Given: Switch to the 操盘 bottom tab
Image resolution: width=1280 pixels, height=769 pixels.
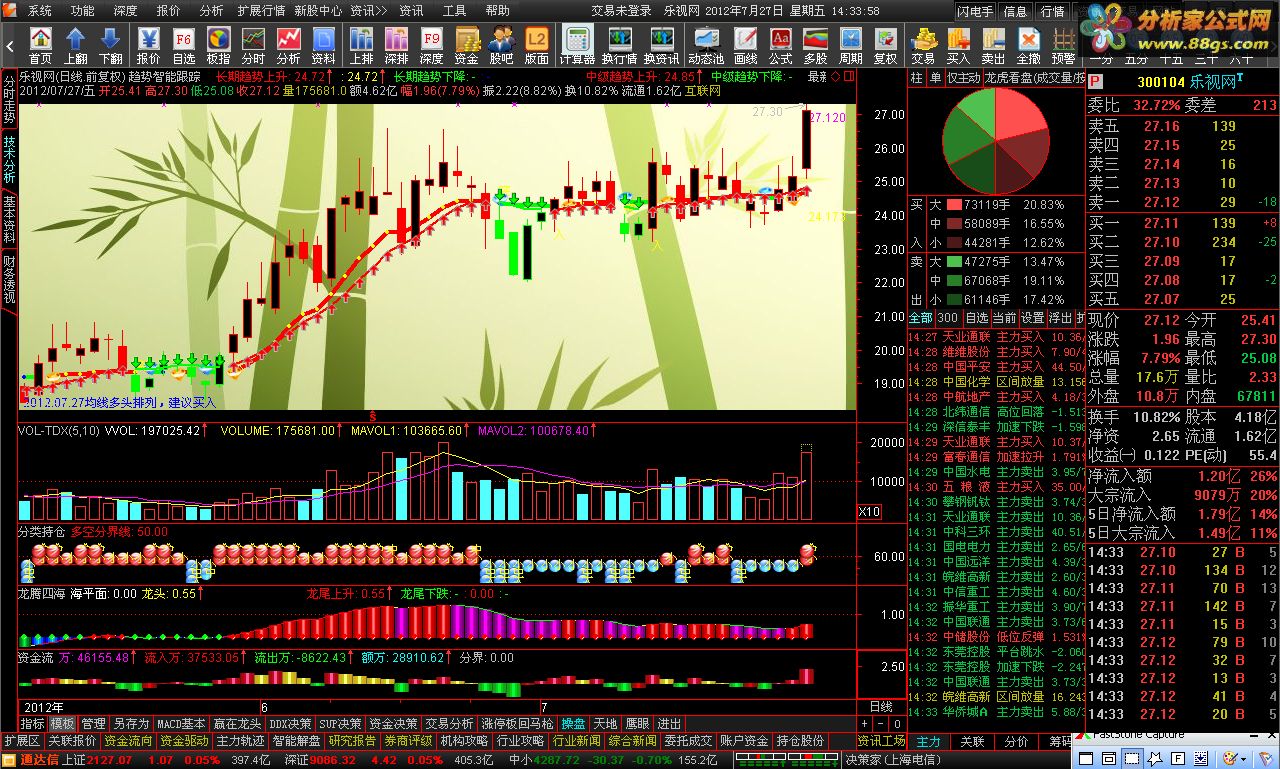Looking at the screenshot, I should pyautogui.click(x=573, y=723).
